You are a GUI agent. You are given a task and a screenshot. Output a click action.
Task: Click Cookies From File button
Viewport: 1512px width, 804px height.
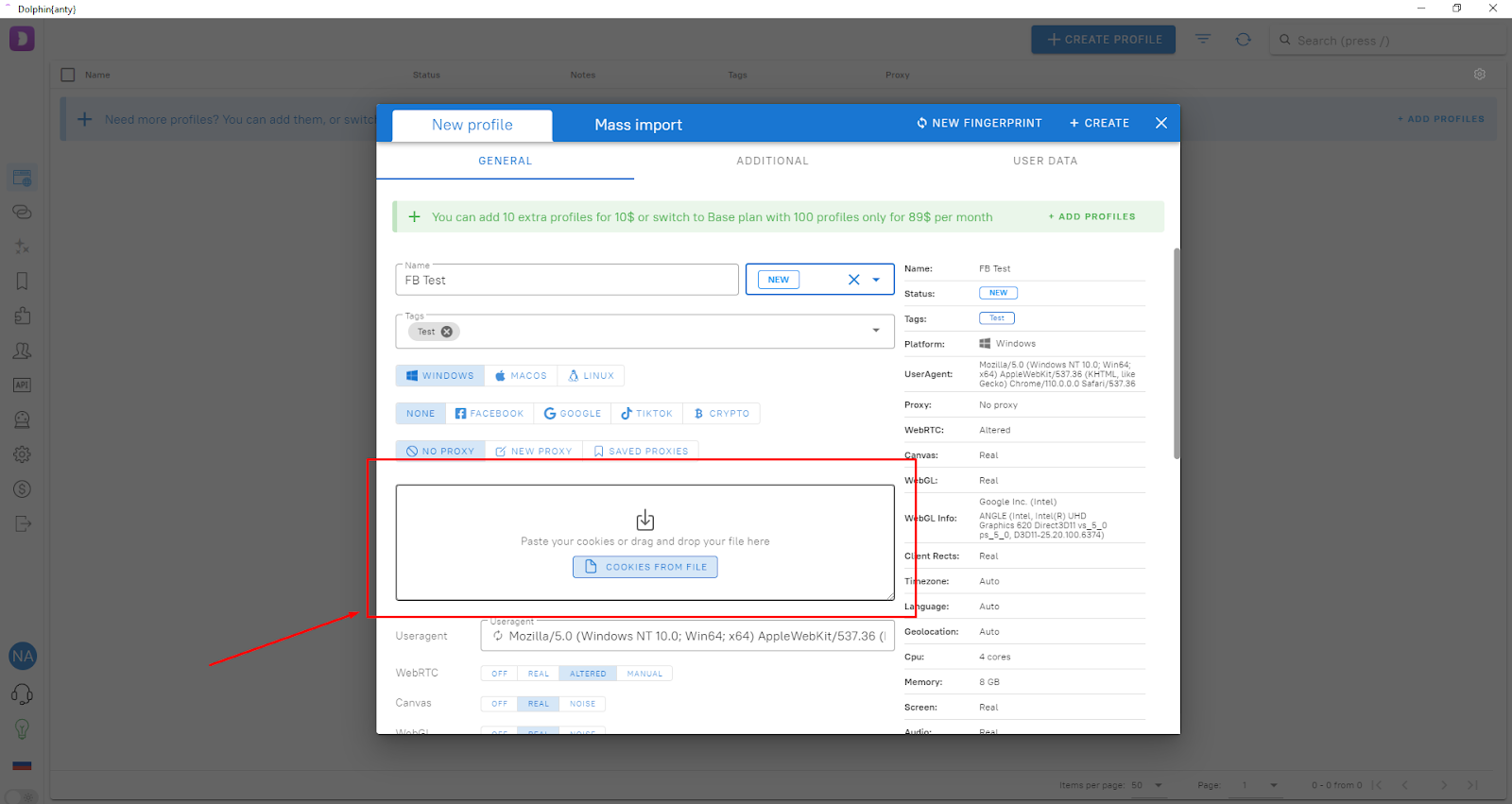pos(645,567)
